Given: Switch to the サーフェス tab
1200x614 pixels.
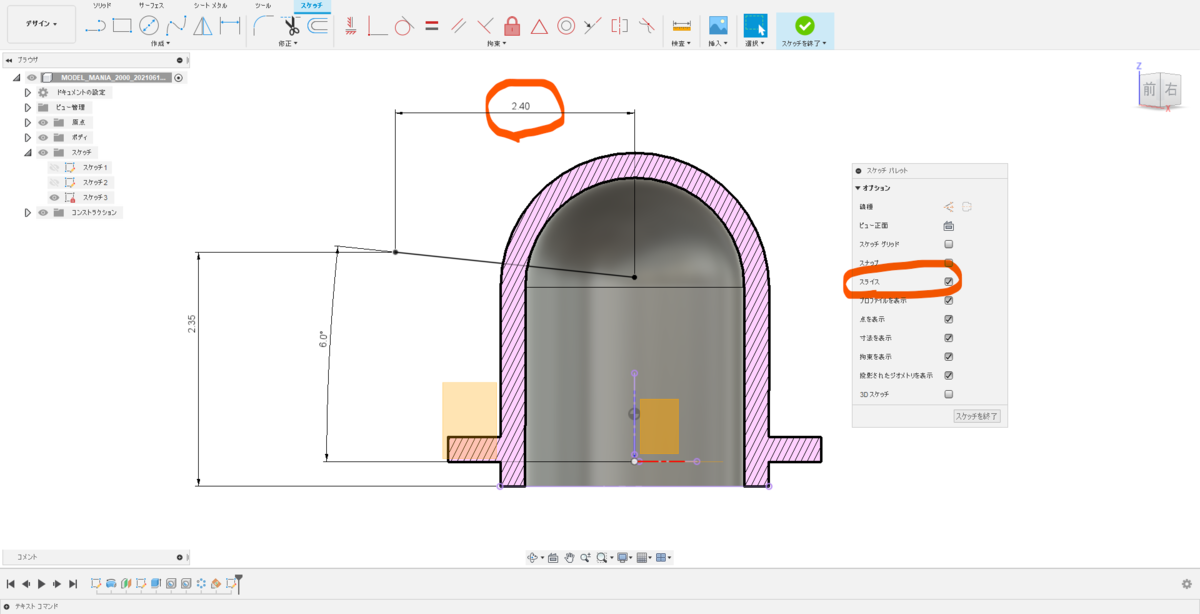Looking at the screenshot, I should coord(153,6).
